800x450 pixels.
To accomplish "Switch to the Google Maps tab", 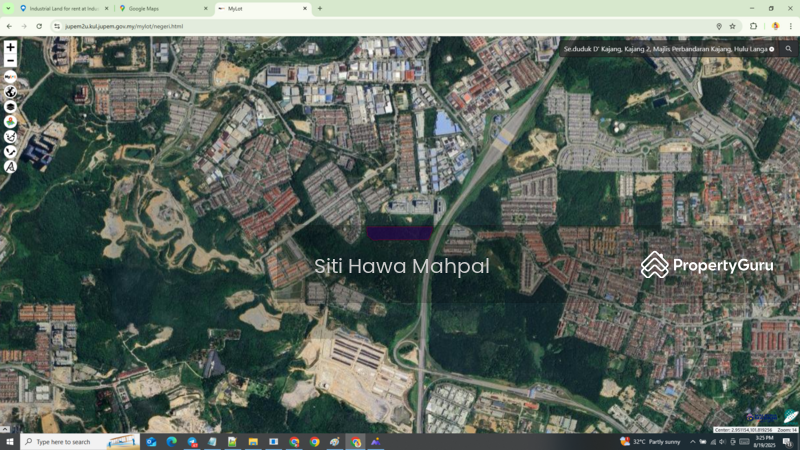I will coord(160,8).
